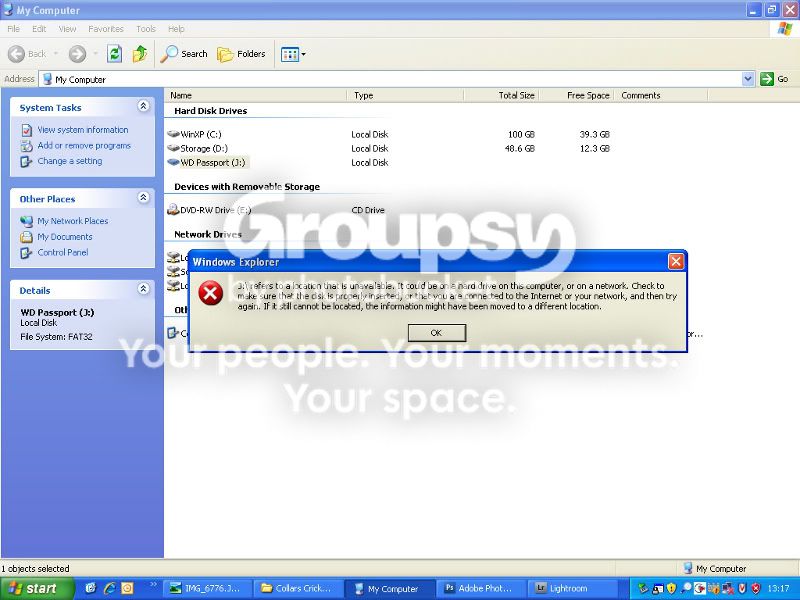Select the WinXP (C:) drive
Viewport: 800px width, 600px height.
tap(201, 134)
